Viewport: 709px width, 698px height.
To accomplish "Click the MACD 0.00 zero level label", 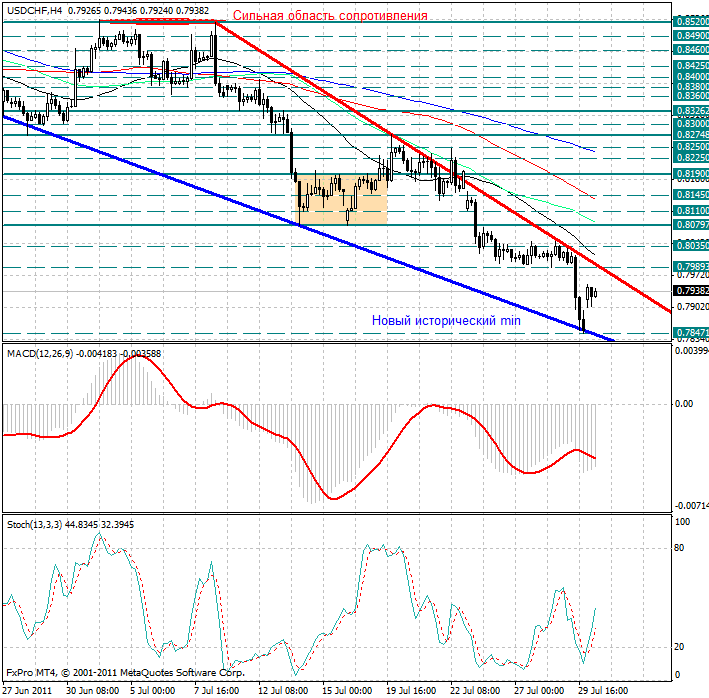I will (x=684, y=404).
